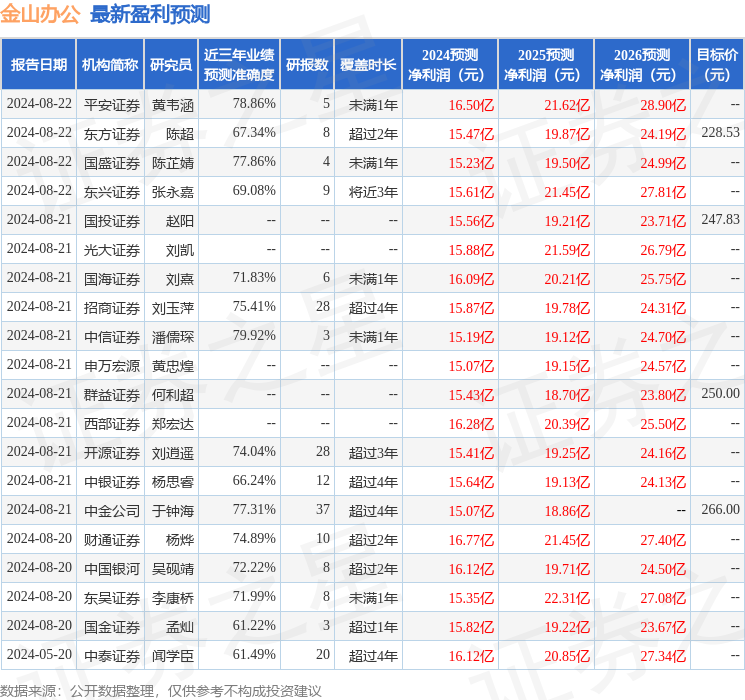The width and height of the screenshot is (745, 700).
Task: Click the 研究员 column header
Action: 171,65
